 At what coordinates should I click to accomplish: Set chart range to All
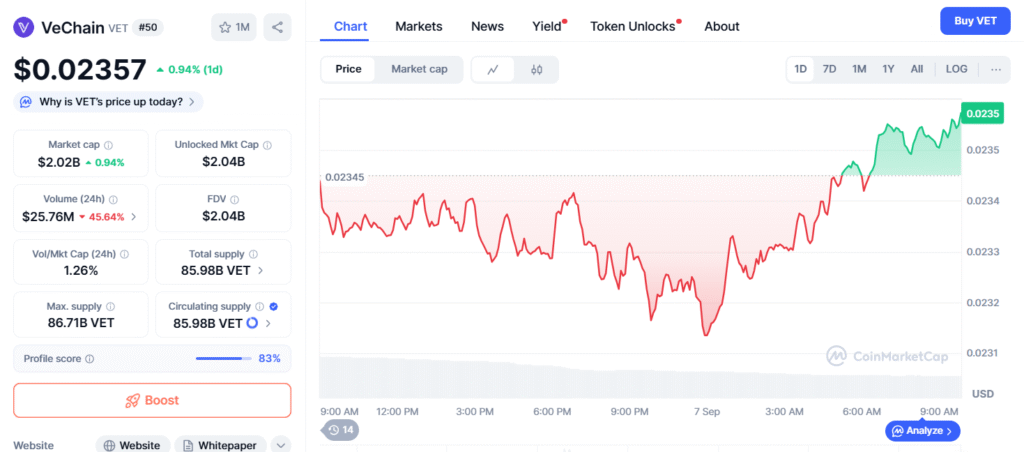click(x=917, y=69)
